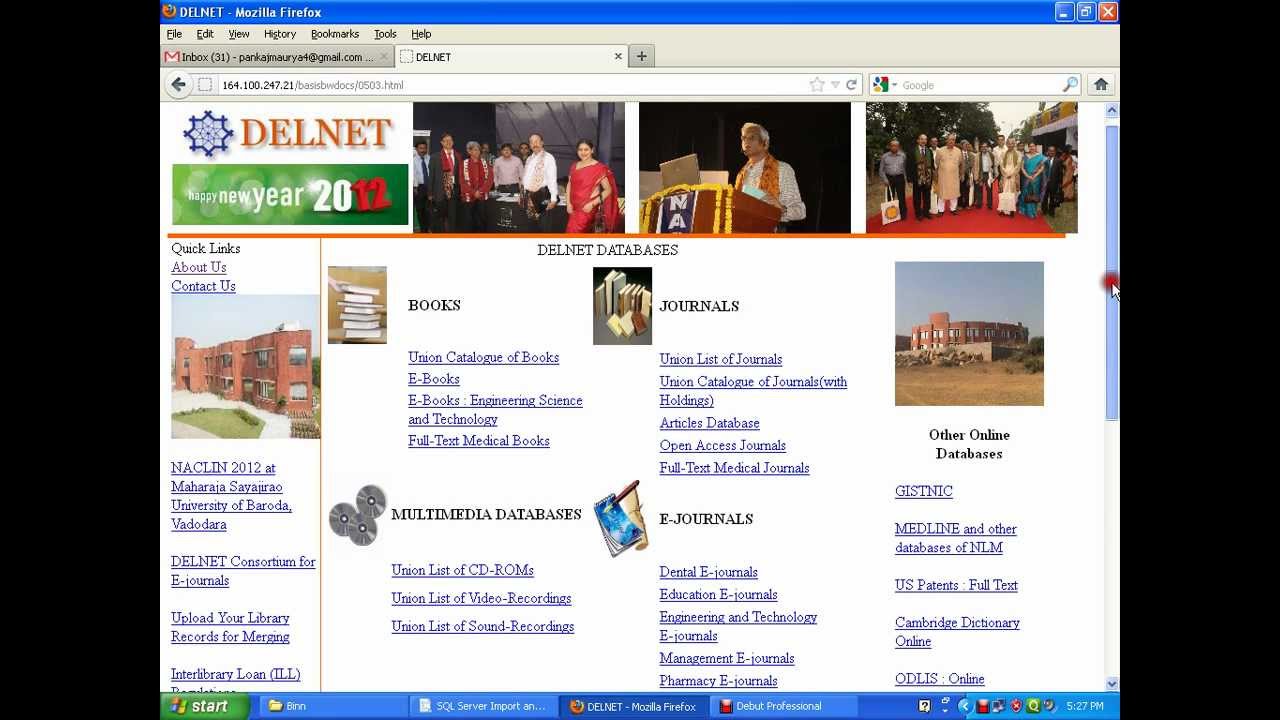Switch to SQL Server Import taskbar window
The height and width of the screenshot is (720, 1280).
(483, 706)
